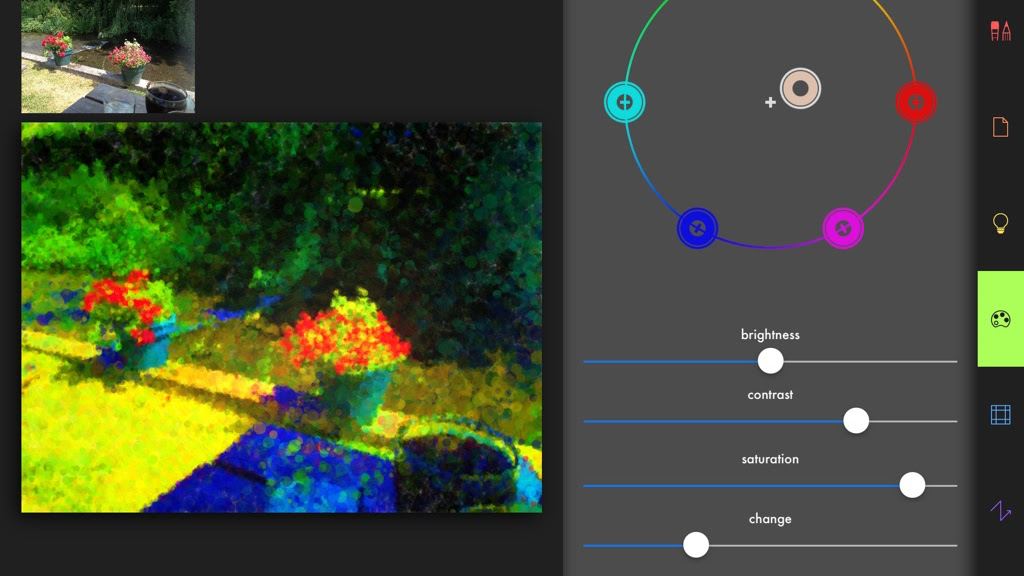Screen dimensions: 1024x576
Task: Click the brightness slider knob
Action: 770,360
